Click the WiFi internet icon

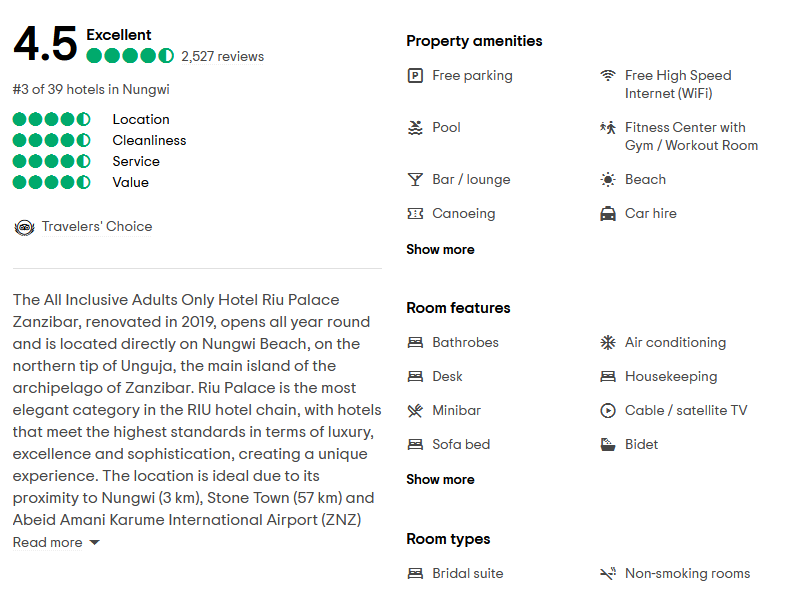coord(607,76)
